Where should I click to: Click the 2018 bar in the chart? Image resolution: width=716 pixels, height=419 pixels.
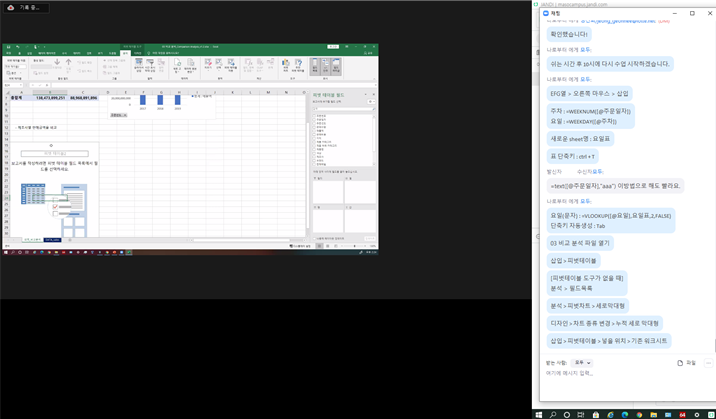point(160,100)
